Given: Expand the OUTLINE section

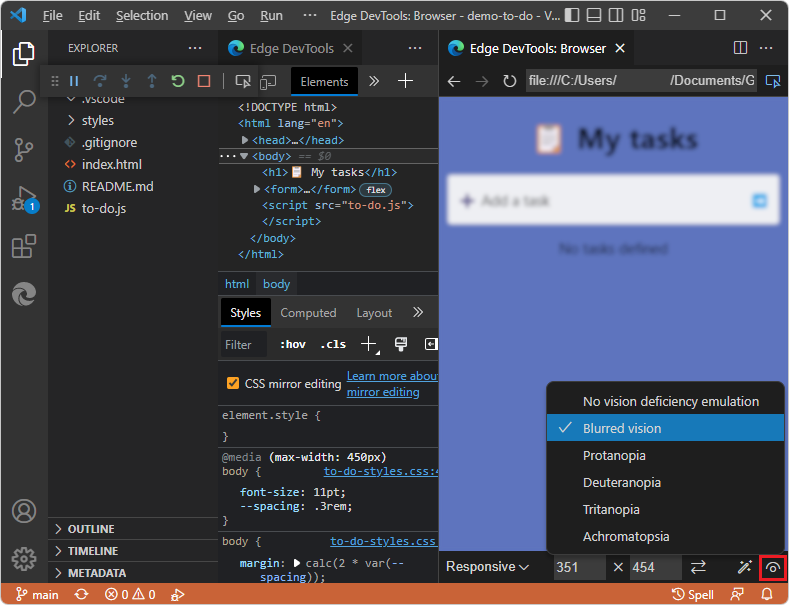Looking at the screenshot, I should [91, 529].
